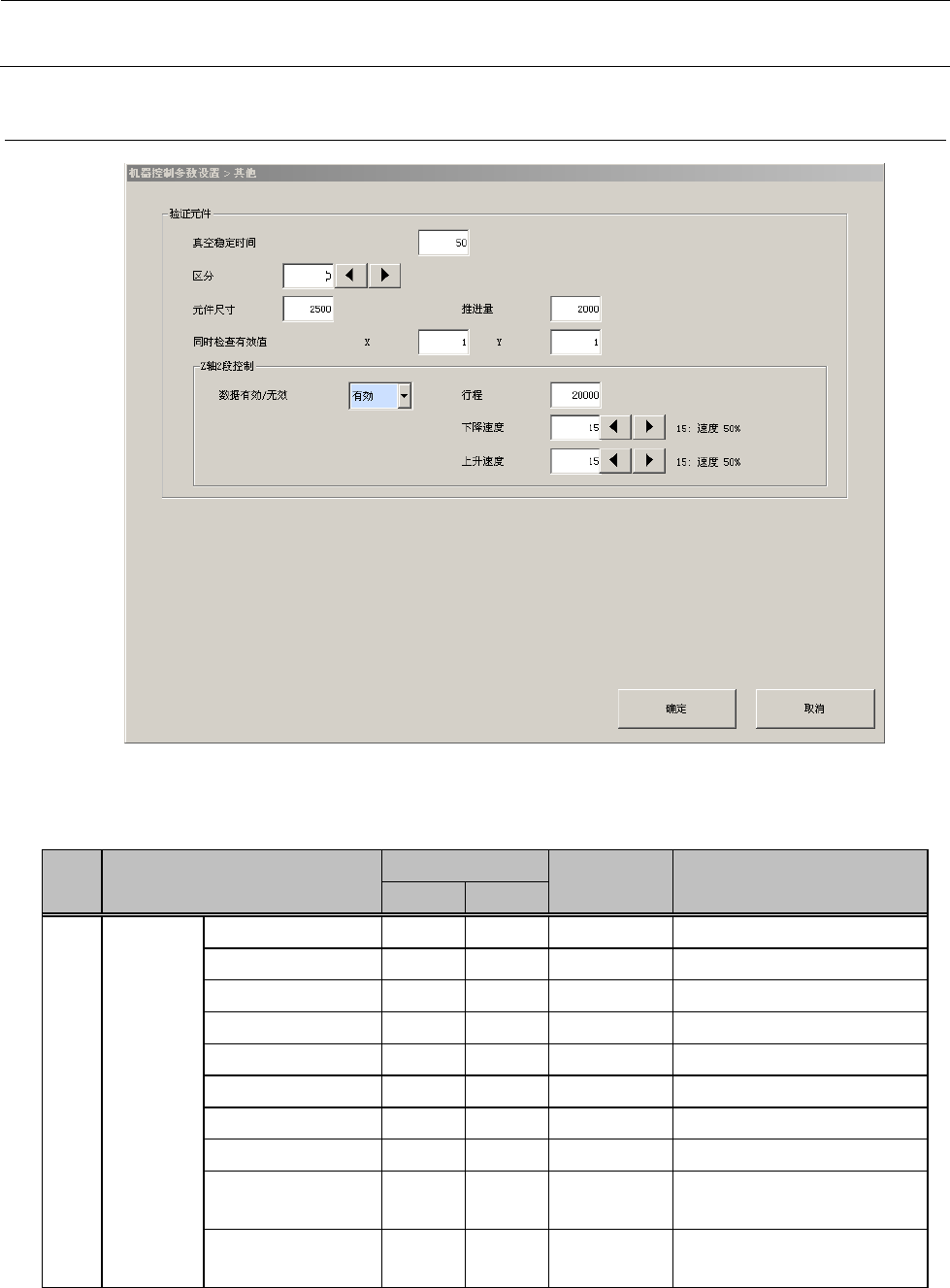Click the 行程 label
This screenshot has width=950, height=1288.
coord(472,395)
